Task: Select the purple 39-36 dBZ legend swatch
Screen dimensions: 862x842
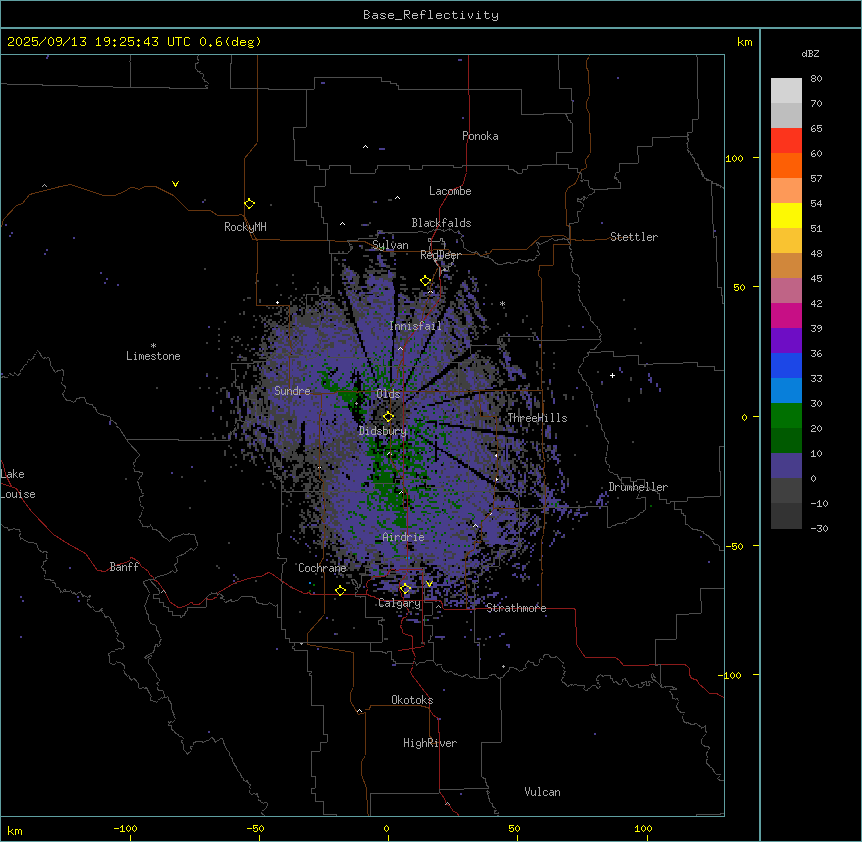Action: pos(786,341)
